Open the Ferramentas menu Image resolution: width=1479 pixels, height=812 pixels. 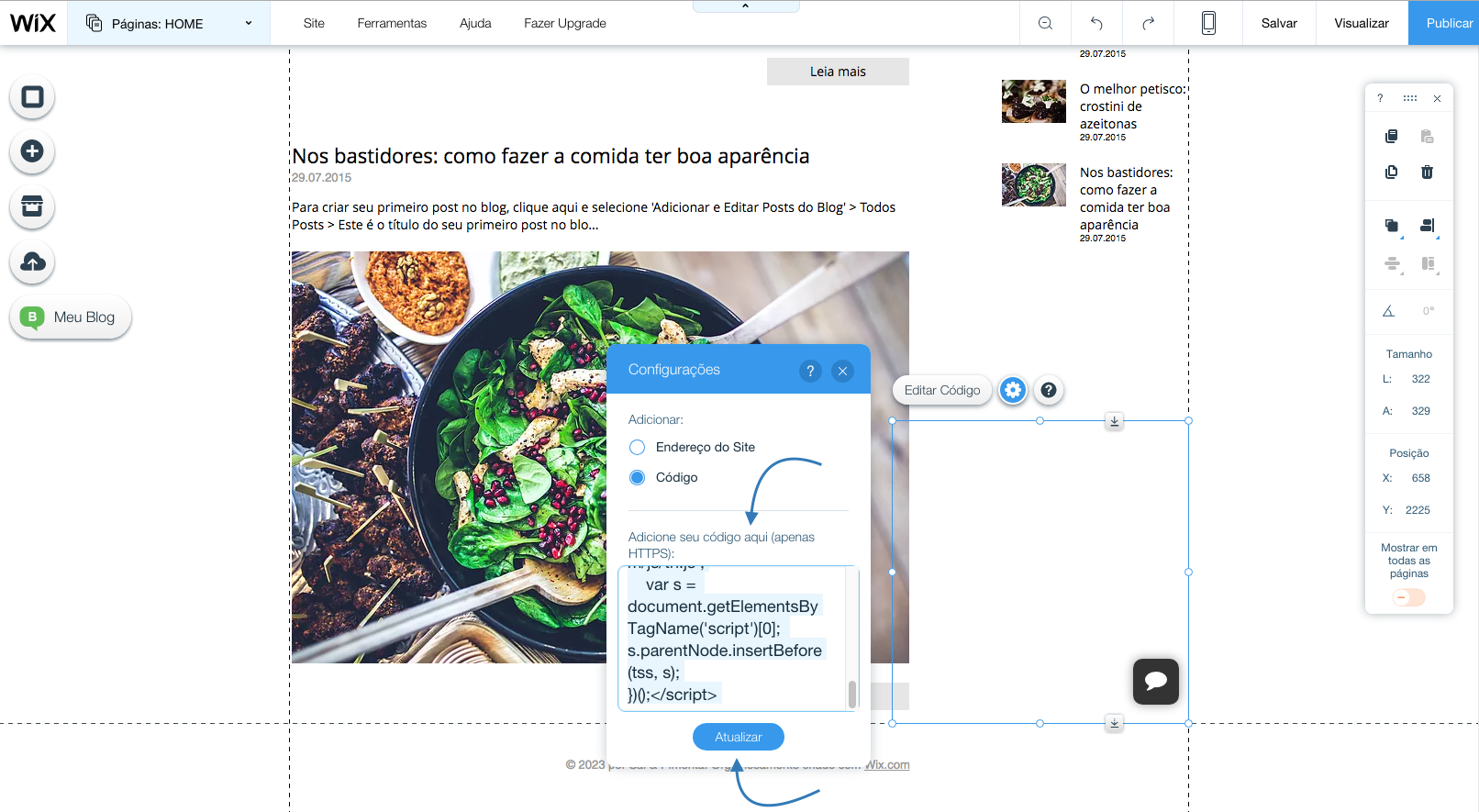click(x=392, y=23)
